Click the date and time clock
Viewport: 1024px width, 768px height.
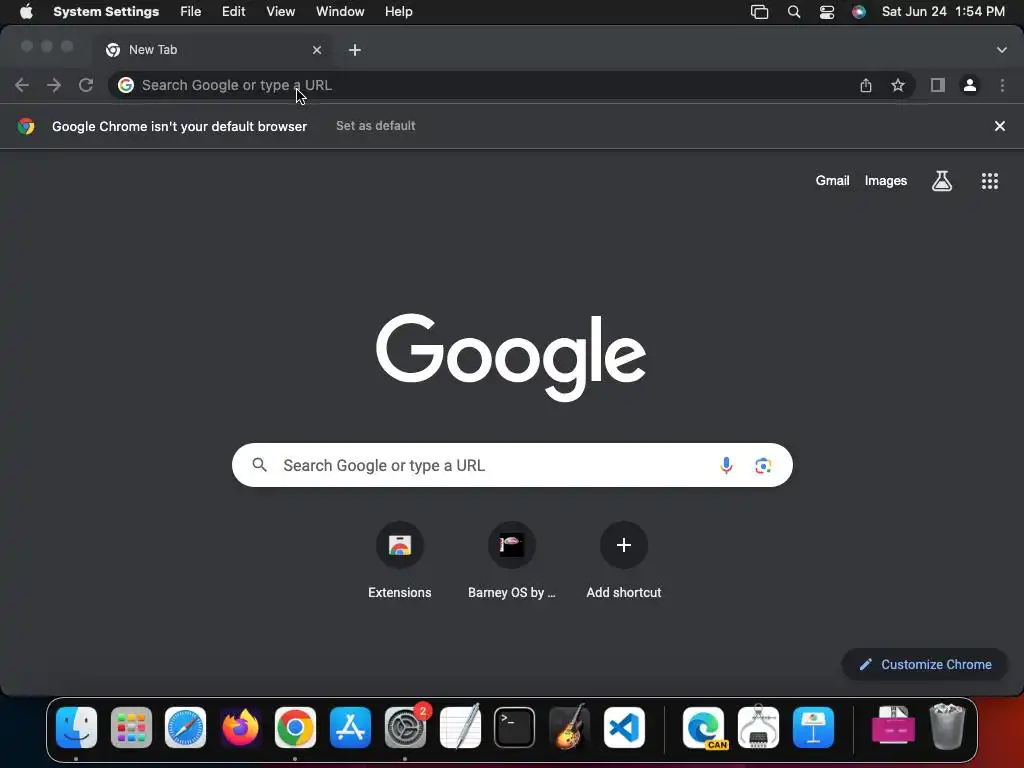(x=943, y=12)
